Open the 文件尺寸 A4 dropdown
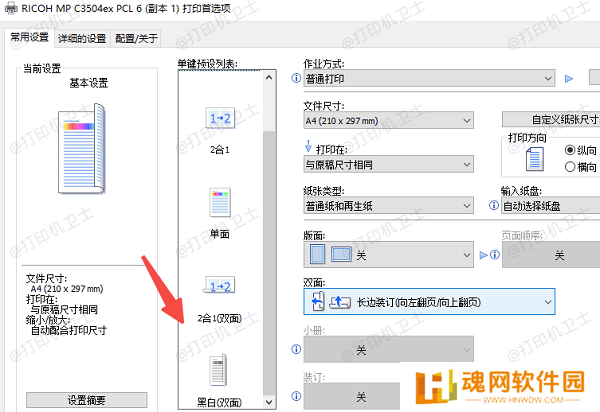This screenshot has width=600, height=412. click(388, 120)
